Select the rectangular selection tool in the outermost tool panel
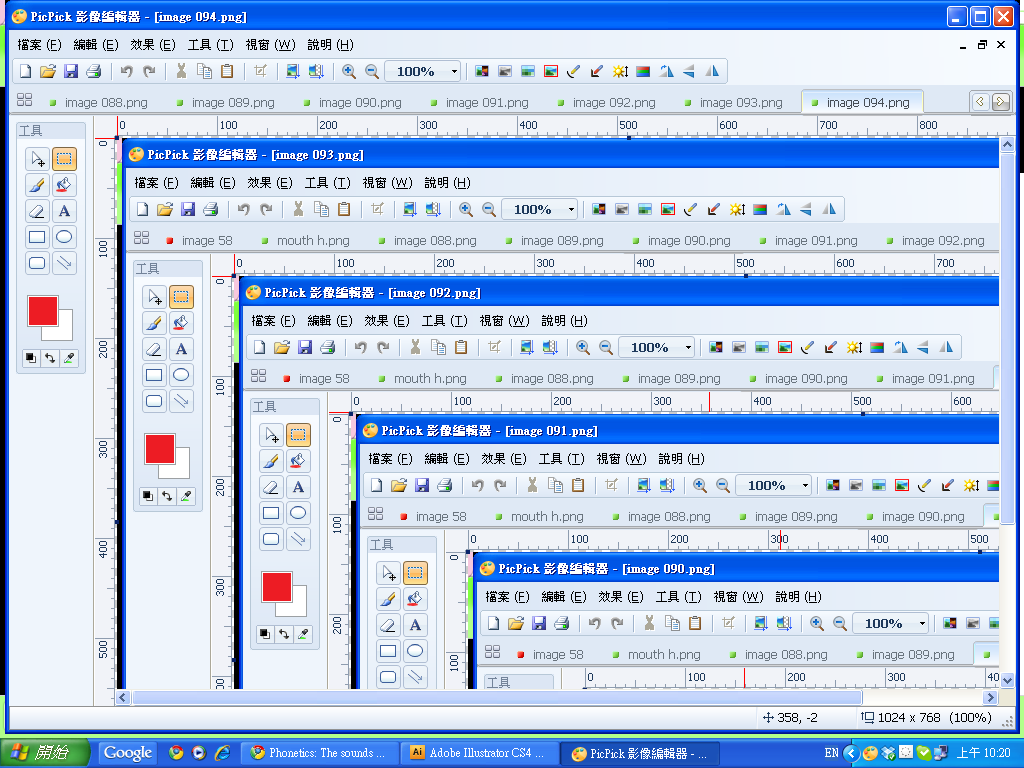Screen dimensions: 1024x768 pos(64,159)
